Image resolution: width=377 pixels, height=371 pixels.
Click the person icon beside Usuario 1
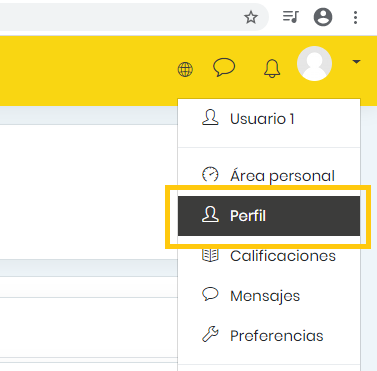pyautogui.click(x=210, y=118)
